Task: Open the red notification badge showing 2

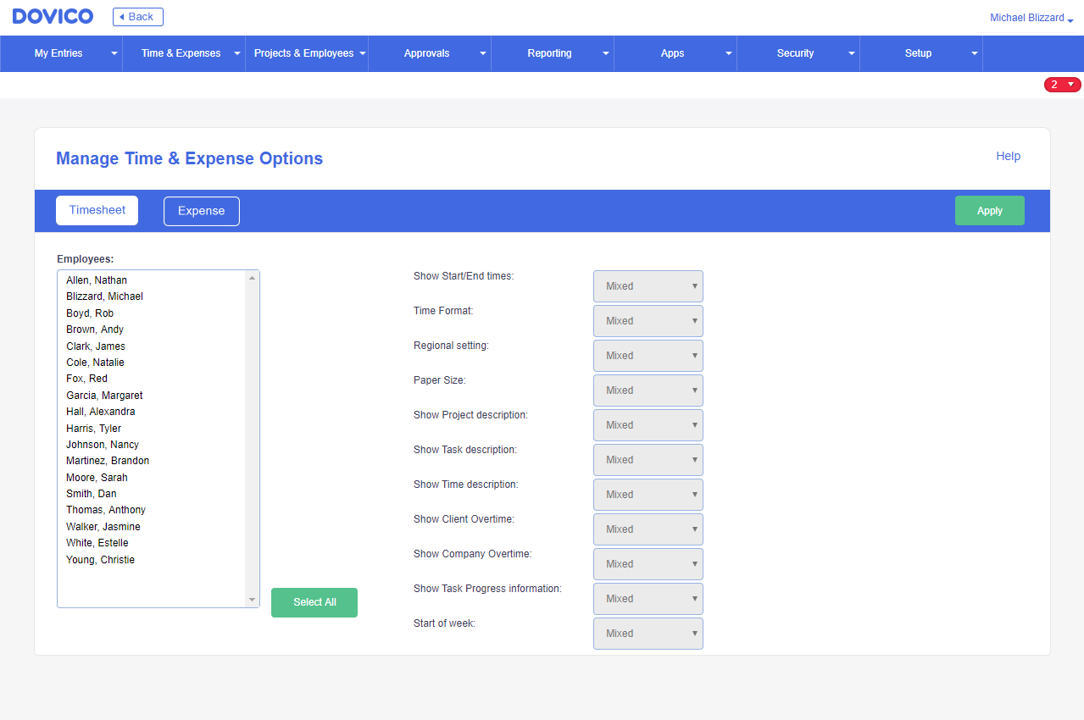Action: 1061,84
